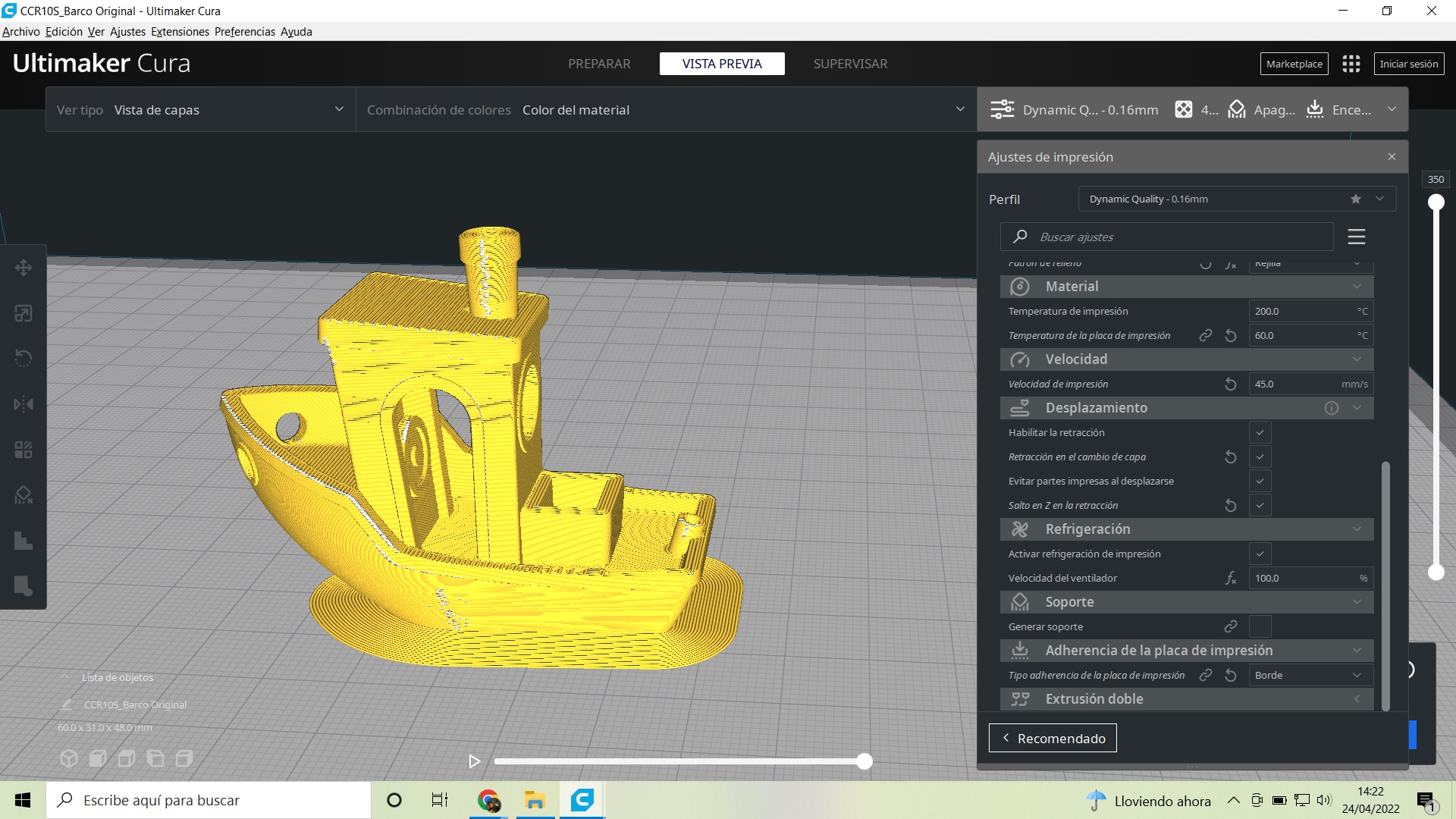This screenshot has height=819, width=1456.
Task: Open the Ver tipo dropdown
Action: tap(201, 110)
